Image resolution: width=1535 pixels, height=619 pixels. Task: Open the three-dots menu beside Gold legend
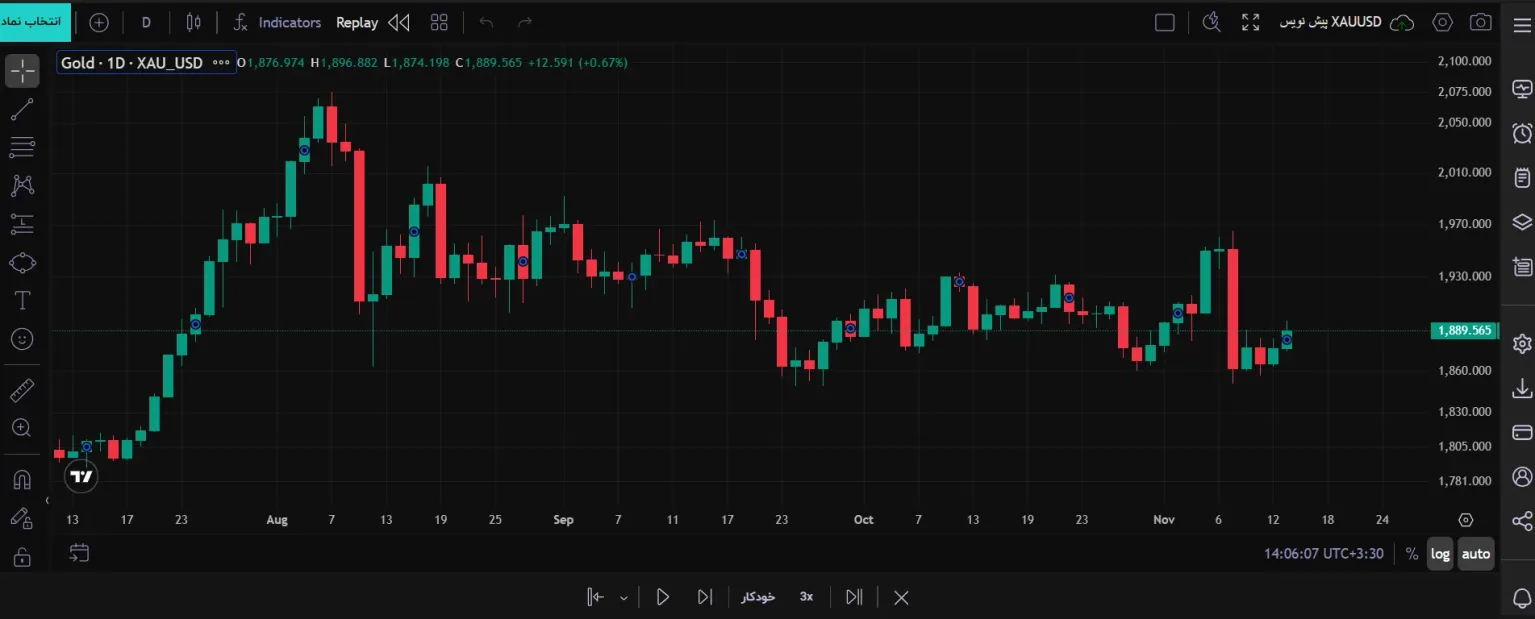[222, 63]
